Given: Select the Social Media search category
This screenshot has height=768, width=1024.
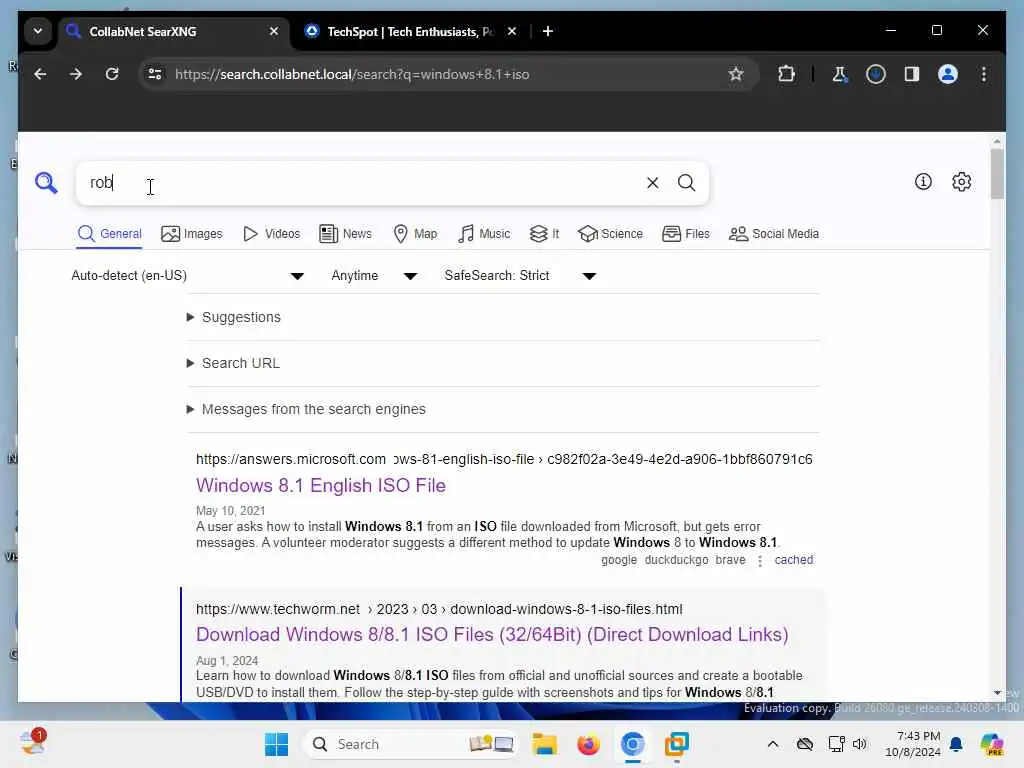Looking at the screenshot, I should (773, 234).
